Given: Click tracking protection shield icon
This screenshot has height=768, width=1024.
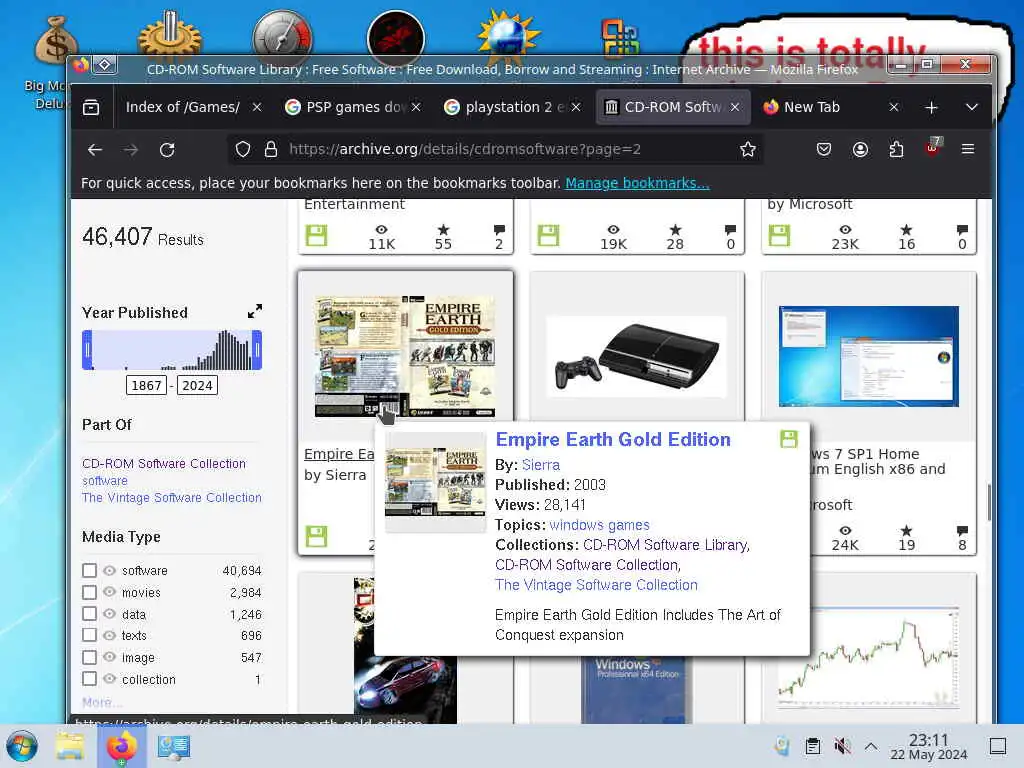Looking at the screenshot, I should [243, 150].
